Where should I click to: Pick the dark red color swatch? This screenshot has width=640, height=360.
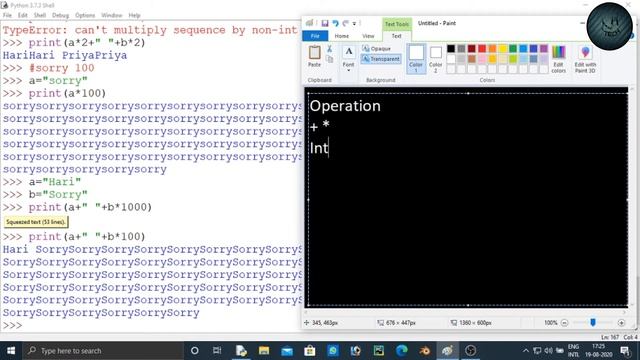point(471,49)
